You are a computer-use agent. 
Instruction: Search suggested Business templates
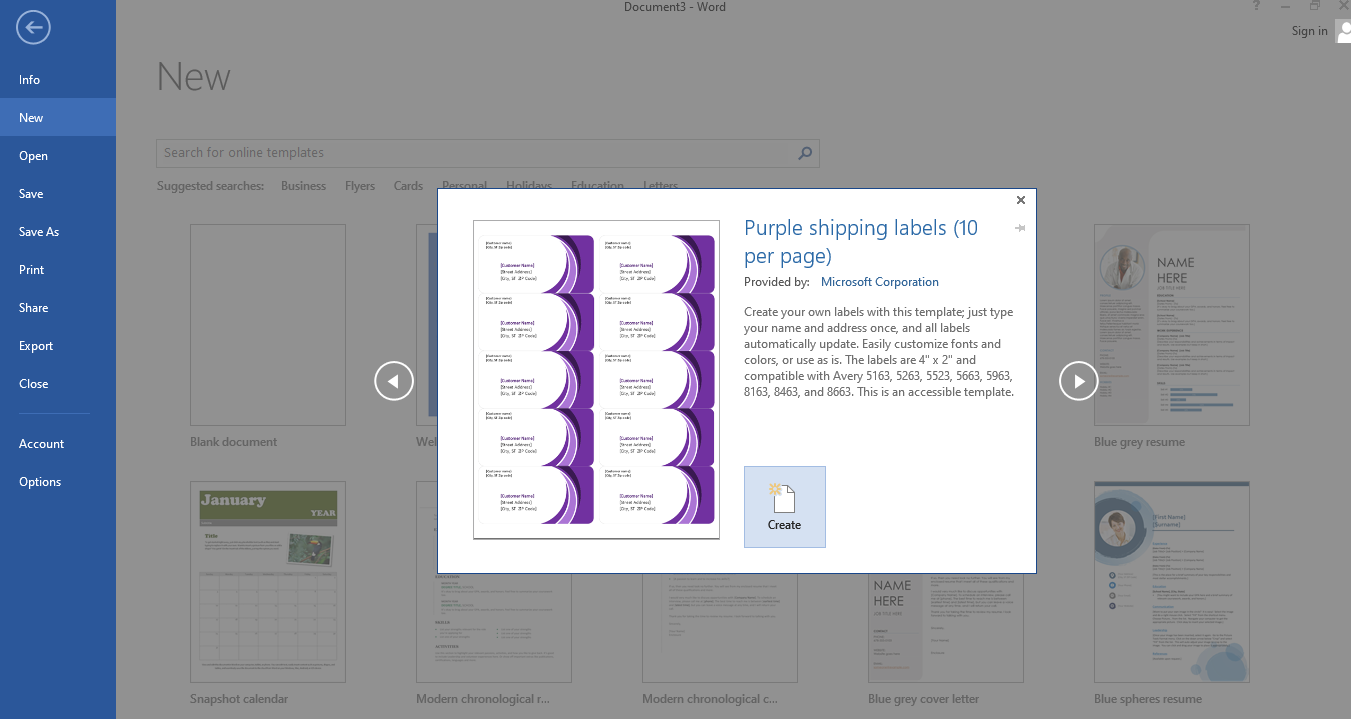coord(304,186)
